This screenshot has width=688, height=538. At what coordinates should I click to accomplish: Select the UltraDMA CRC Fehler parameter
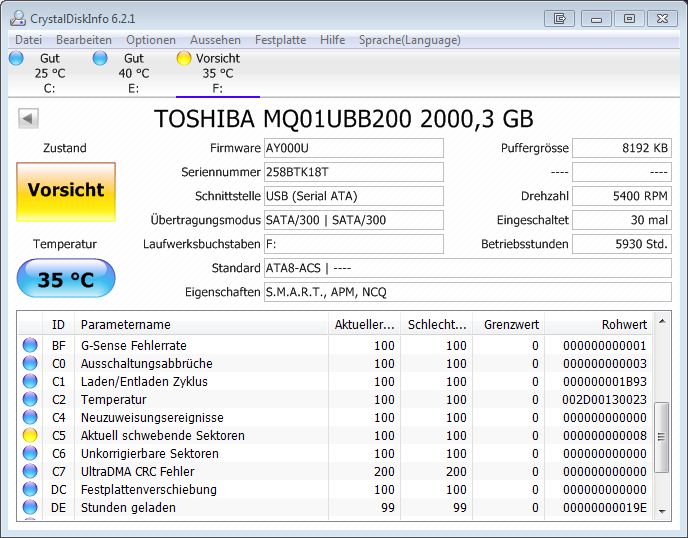click(x=137, y=472)
